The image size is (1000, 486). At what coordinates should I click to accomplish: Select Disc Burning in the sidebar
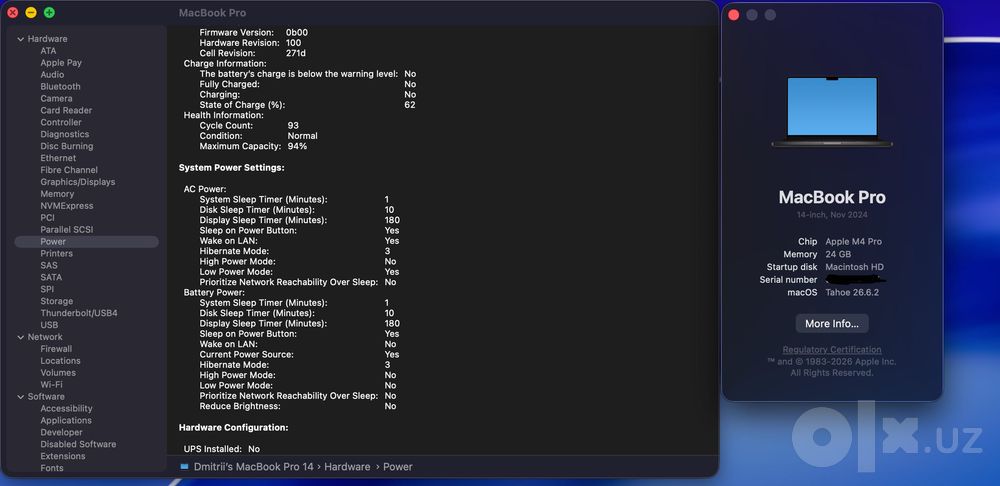coord(67,146)
